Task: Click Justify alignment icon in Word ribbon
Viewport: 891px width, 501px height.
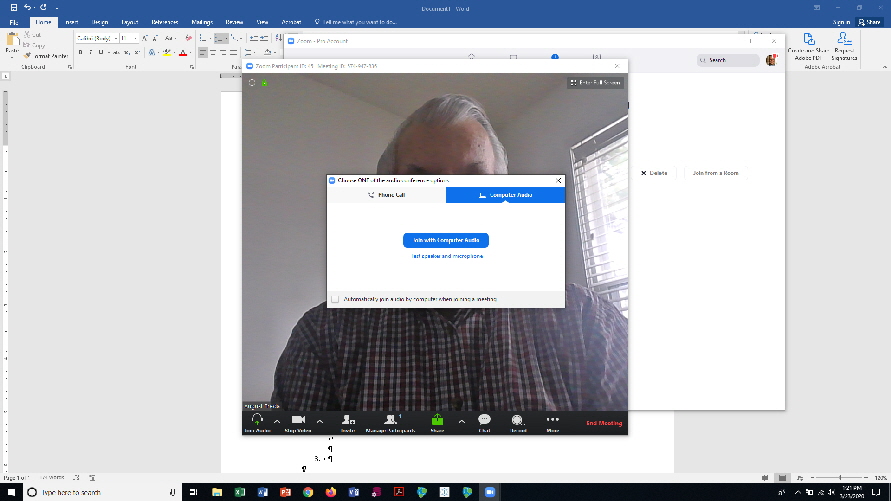Action: 234,52
